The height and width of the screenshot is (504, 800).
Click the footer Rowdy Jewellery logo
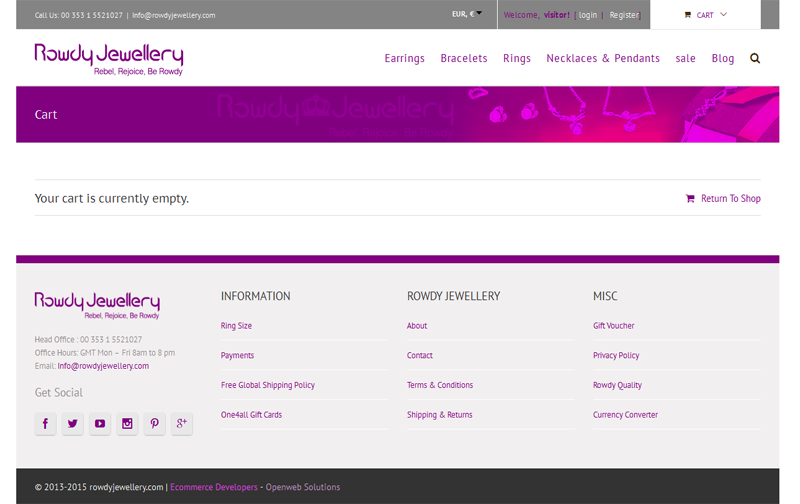click(97, 304)
